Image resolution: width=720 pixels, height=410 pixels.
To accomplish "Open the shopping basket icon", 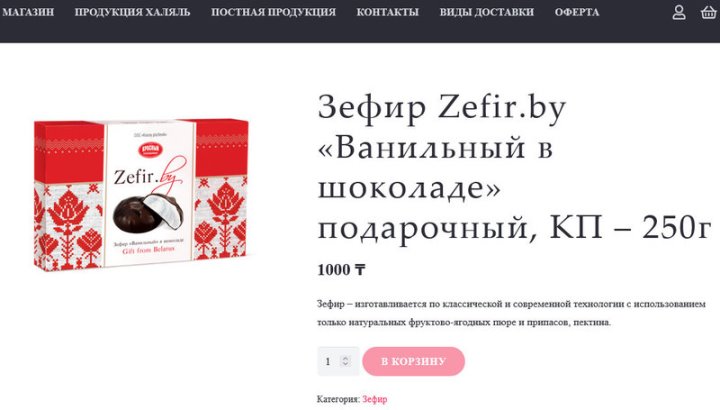I will coord(709,12).
